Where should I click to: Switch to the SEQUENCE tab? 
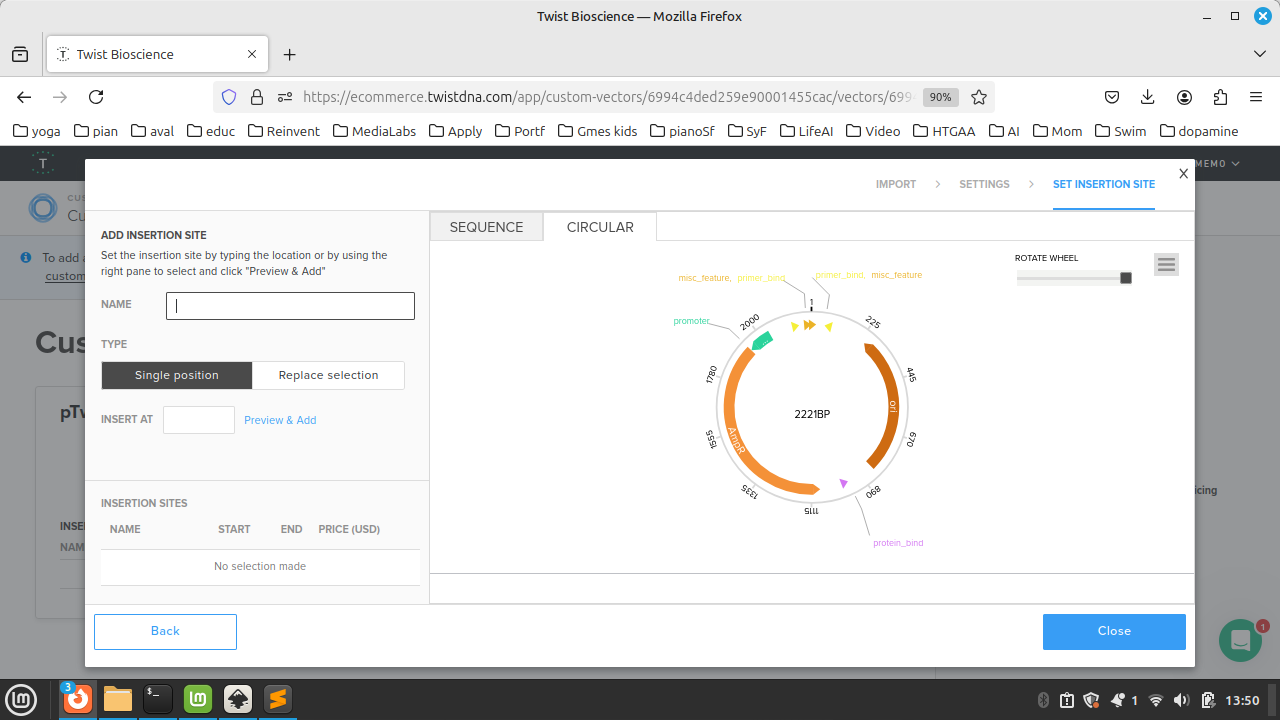[x=486, y=227]
